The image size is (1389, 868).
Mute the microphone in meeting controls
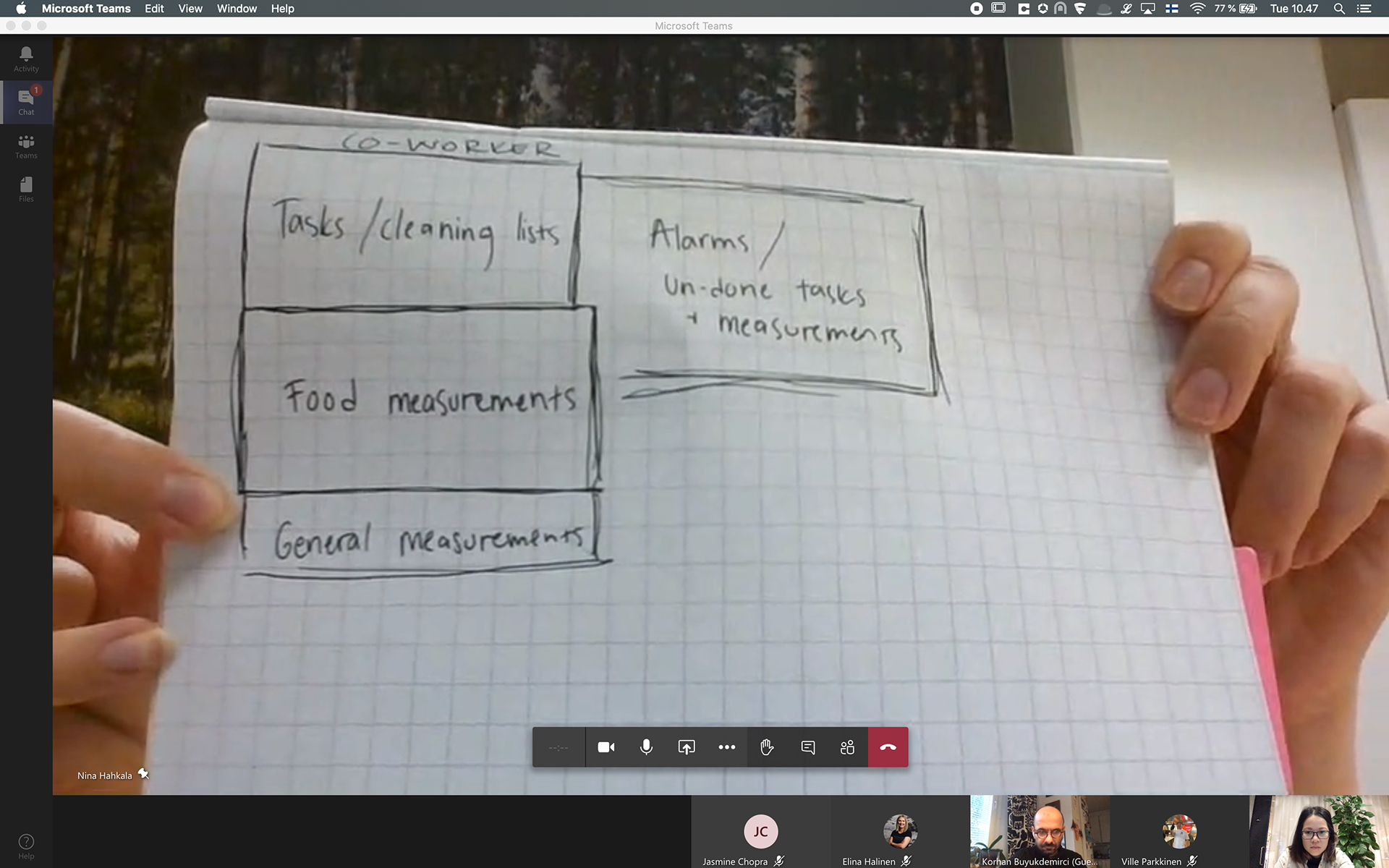pos(646,747)
